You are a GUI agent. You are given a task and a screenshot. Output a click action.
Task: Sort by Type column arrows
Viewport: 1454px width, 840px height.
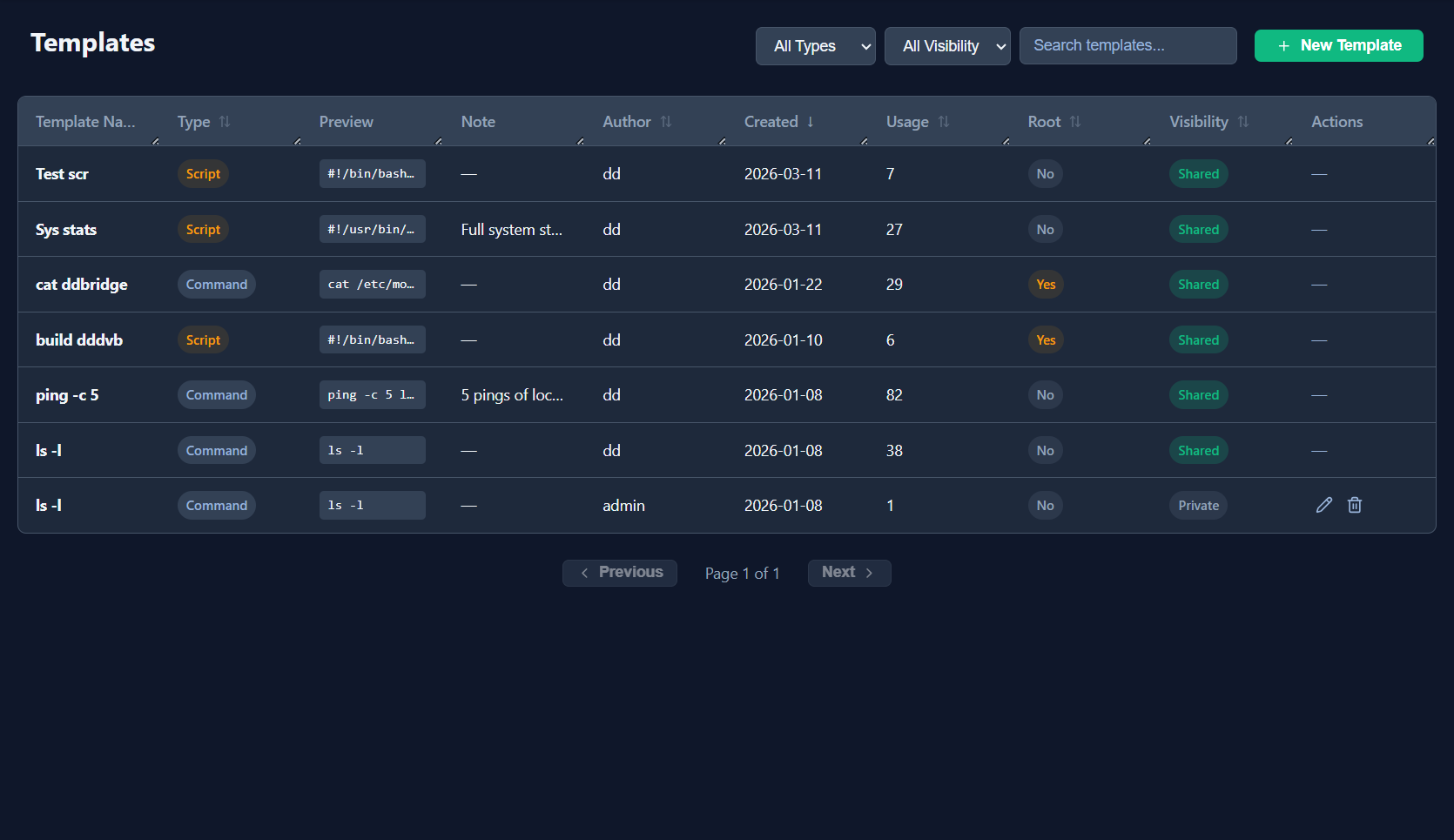click(225, 122)
